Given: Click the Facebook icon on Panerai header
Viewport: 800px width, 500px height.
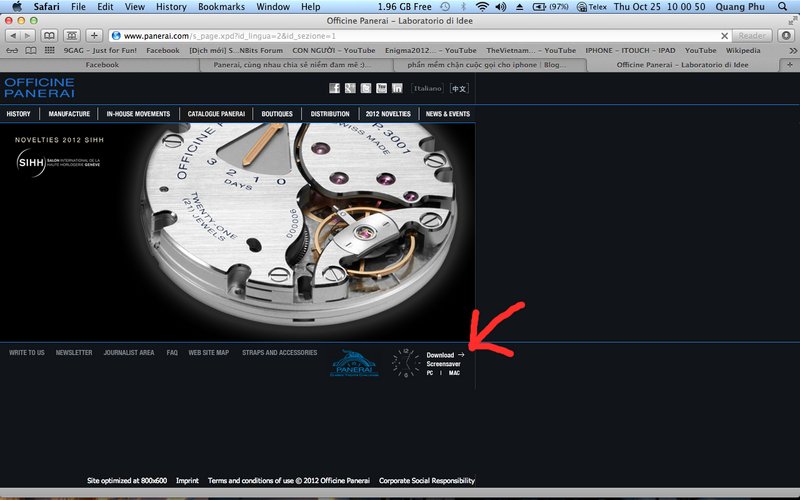Looking at the screenshot, I should (334, 88).
